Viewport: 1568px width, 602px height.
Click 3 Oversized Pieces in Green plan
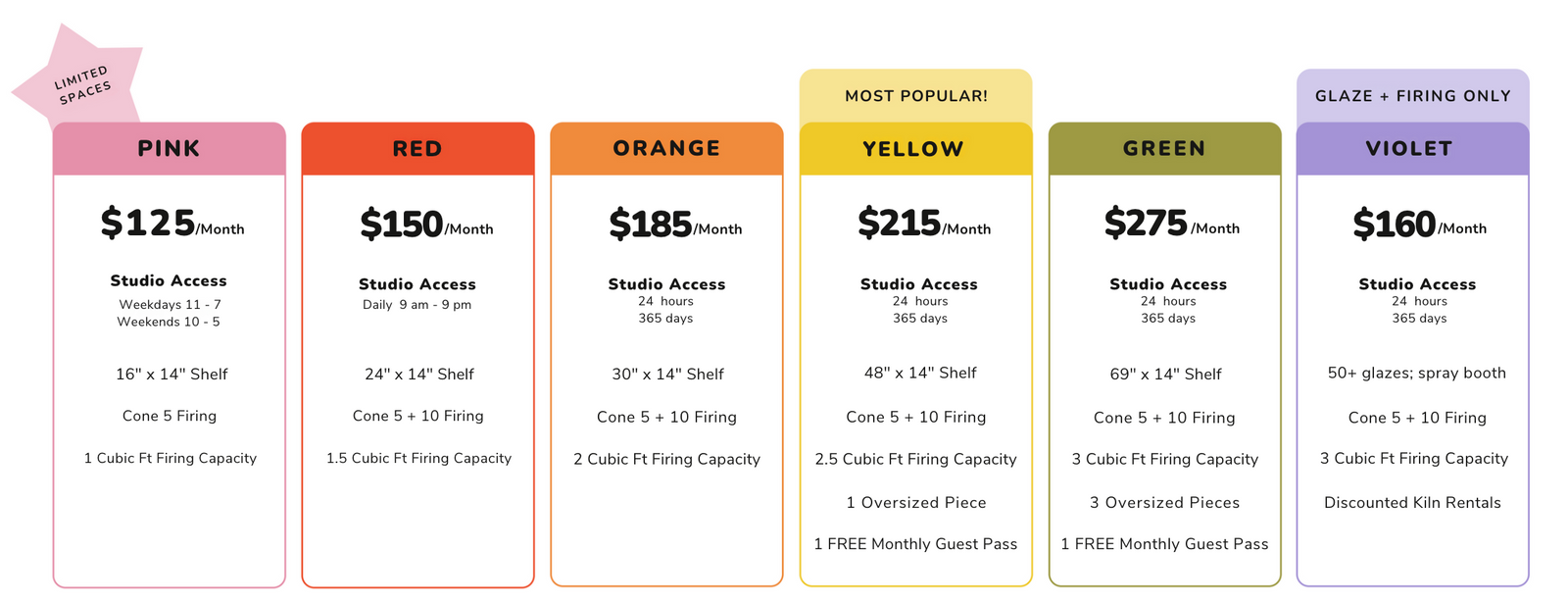[1164, 503]
